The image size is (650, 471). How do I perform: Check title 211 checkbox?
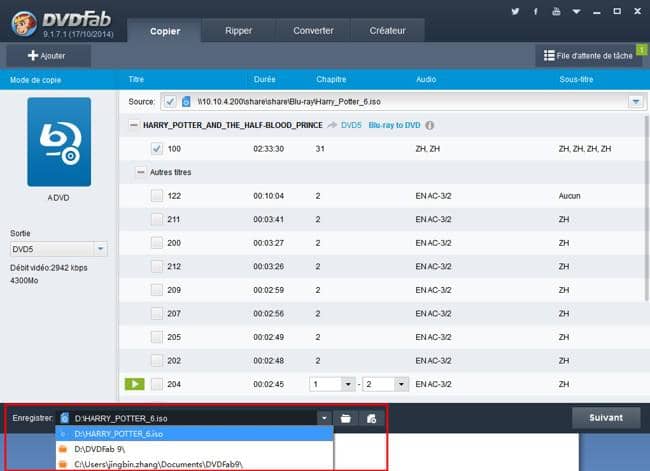click(157, 219)
